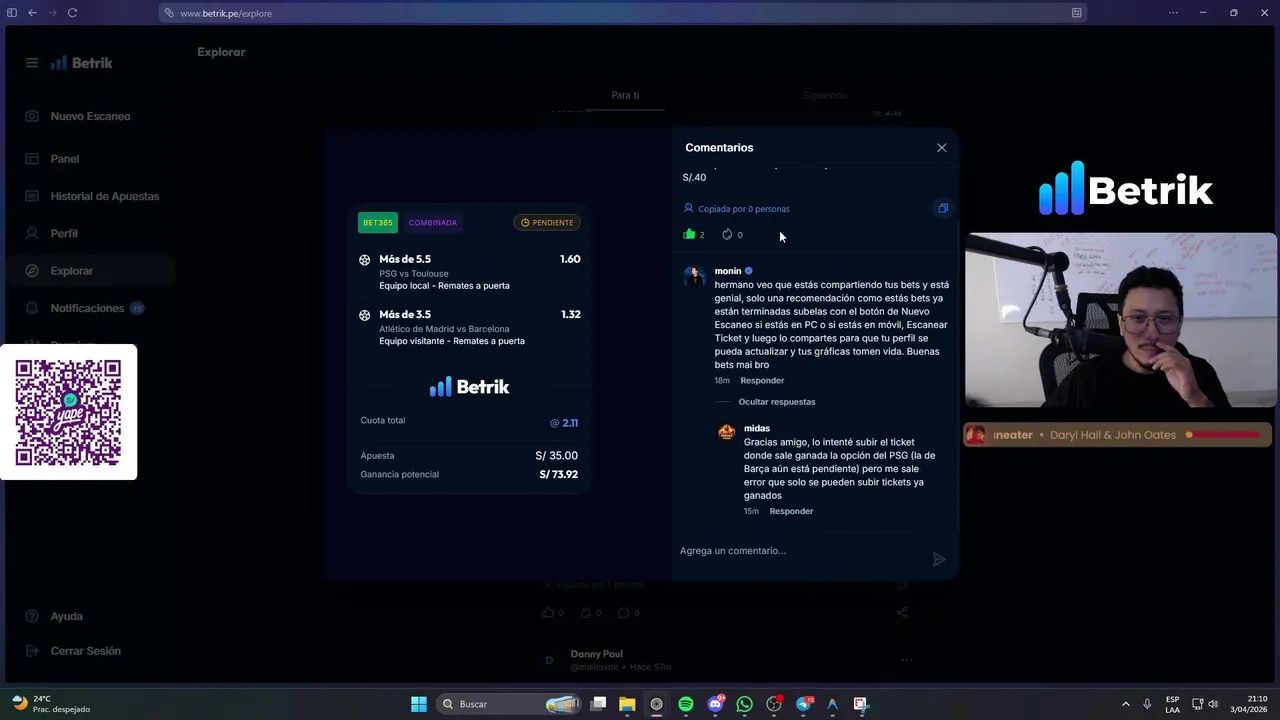Click the 'Más de 3.5' selection
This screenshot has width=1280, height=720.
pos(405,314)
